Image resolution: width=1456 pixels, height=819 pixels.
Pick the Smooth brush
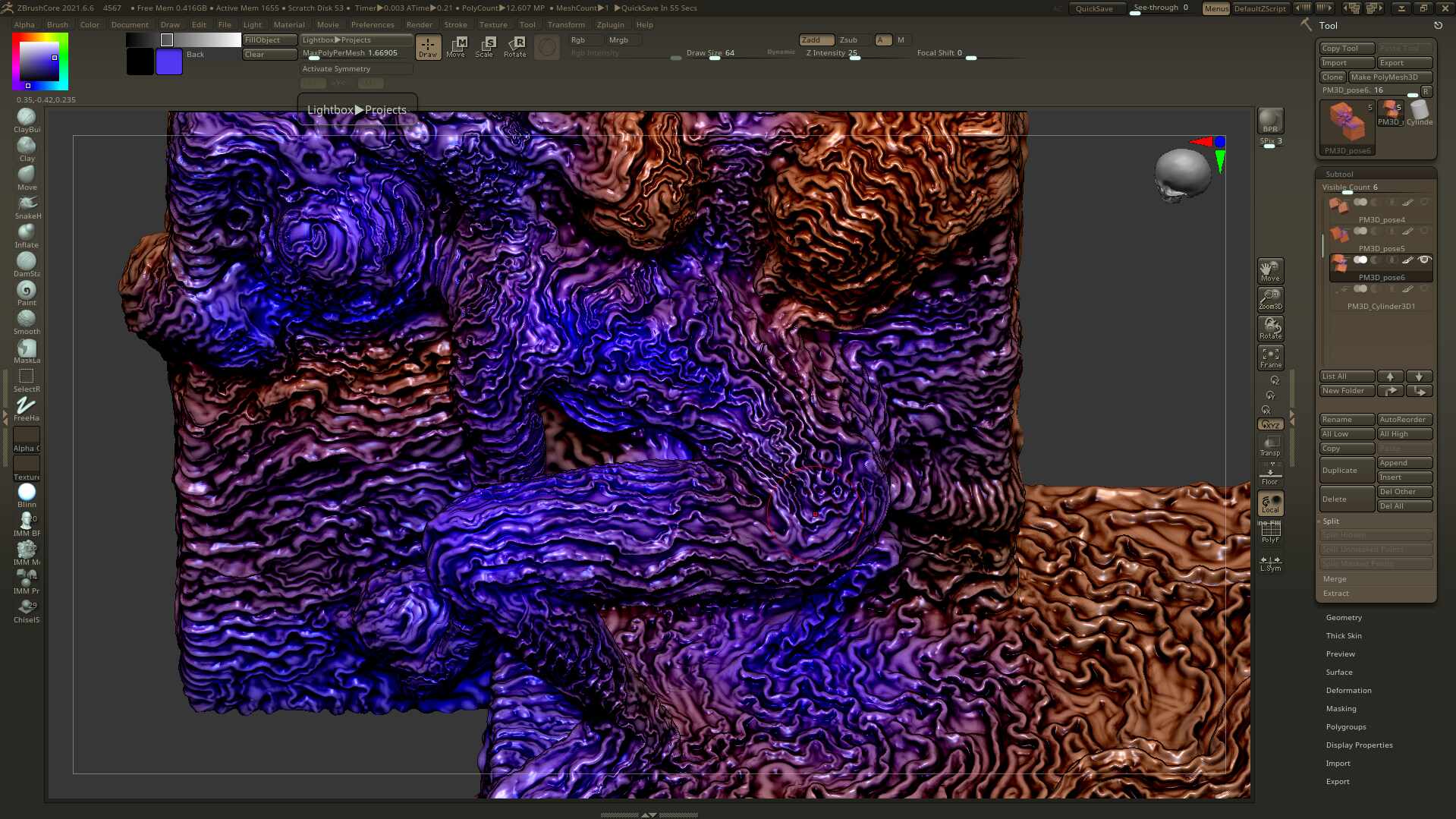click(27, 320)
